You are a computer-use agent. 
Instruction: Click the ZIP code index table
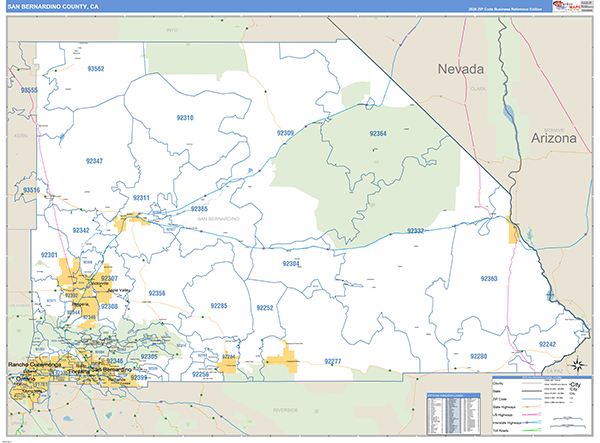(x=457, y=411)
